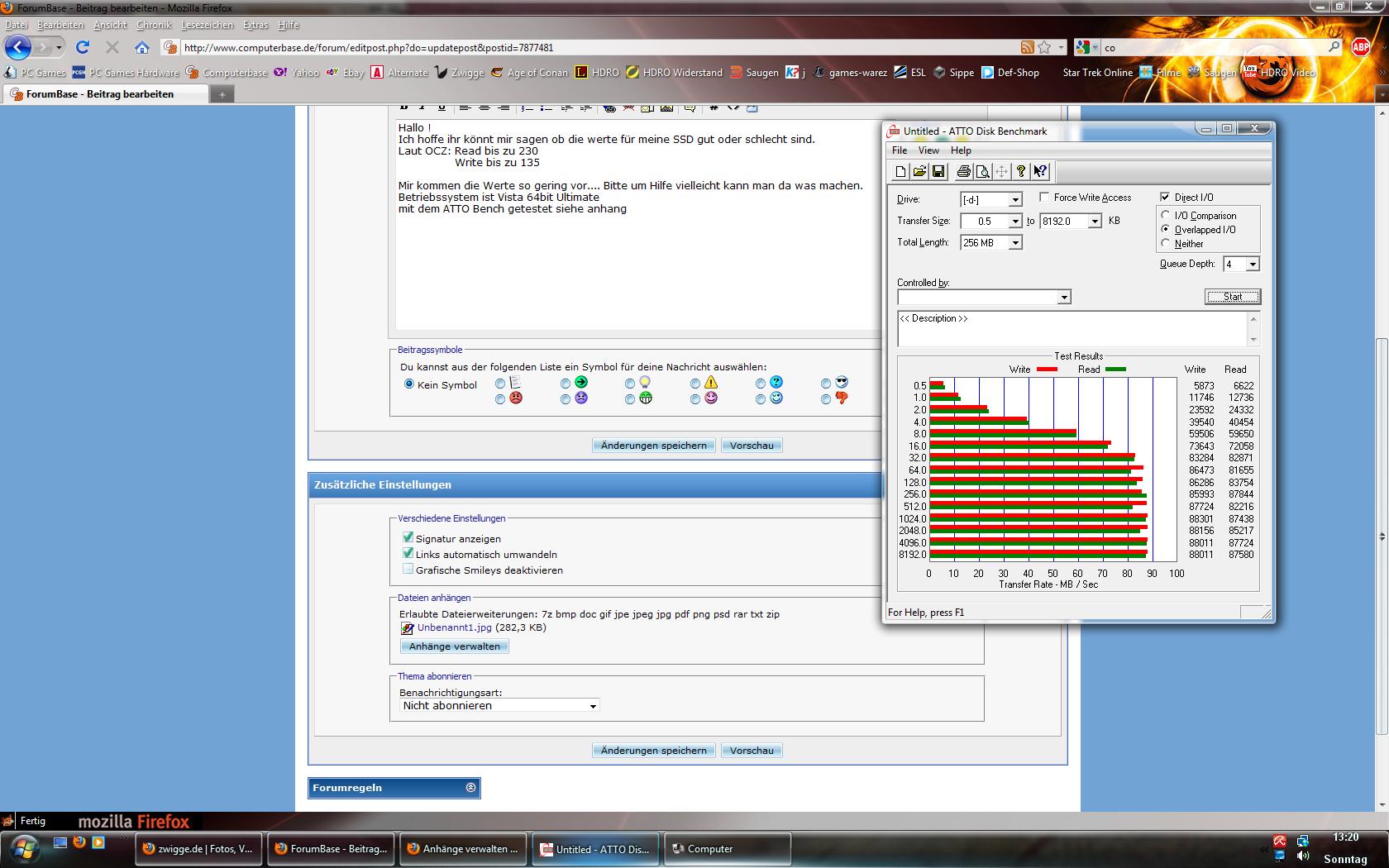Select the I/O Comparison radio button
Viewport: 1389px width, 868px height.
click(x=1166, y=215)
